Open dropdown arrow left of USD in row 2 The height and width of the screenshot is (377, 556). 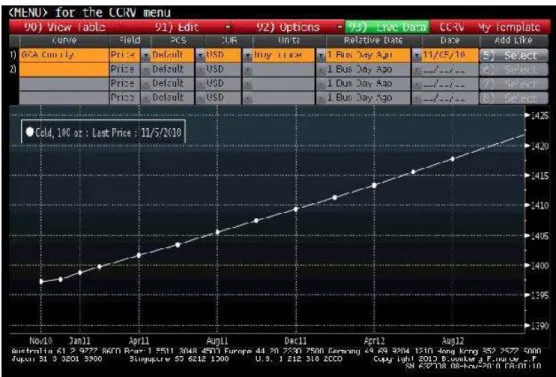pyautogui.click(x=200, y=70)
